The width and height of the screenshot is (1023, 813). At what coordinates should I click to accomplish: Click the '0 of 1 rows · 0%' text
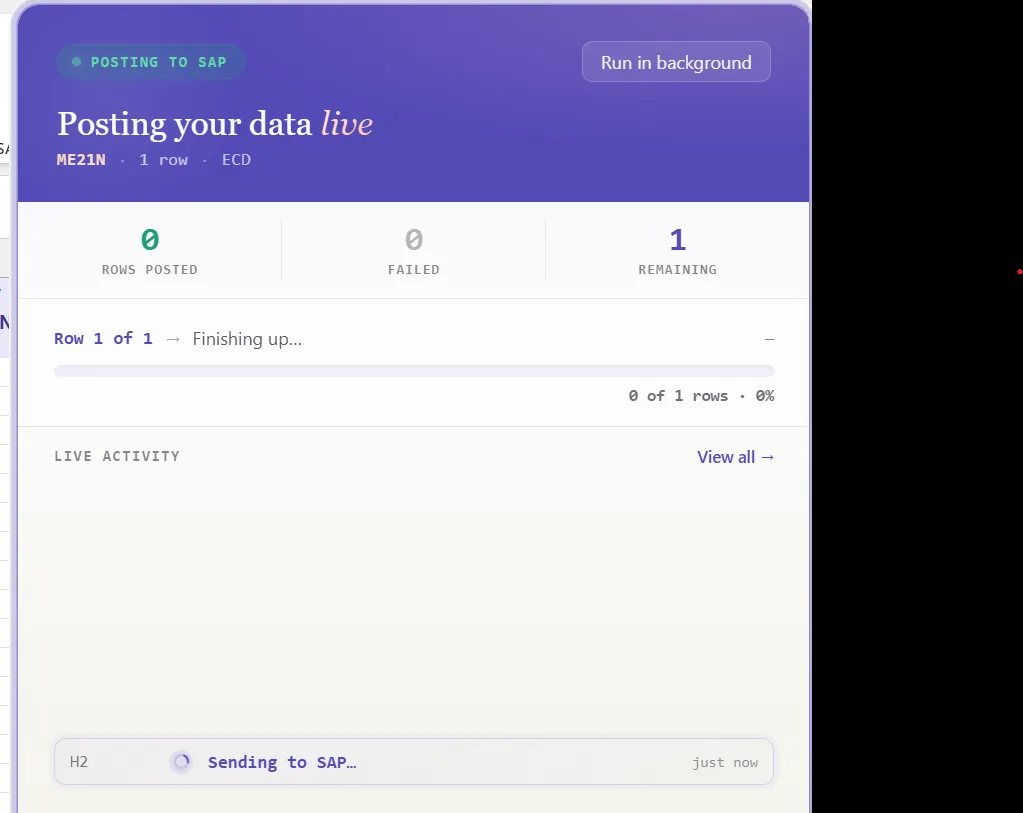[701, 396]
